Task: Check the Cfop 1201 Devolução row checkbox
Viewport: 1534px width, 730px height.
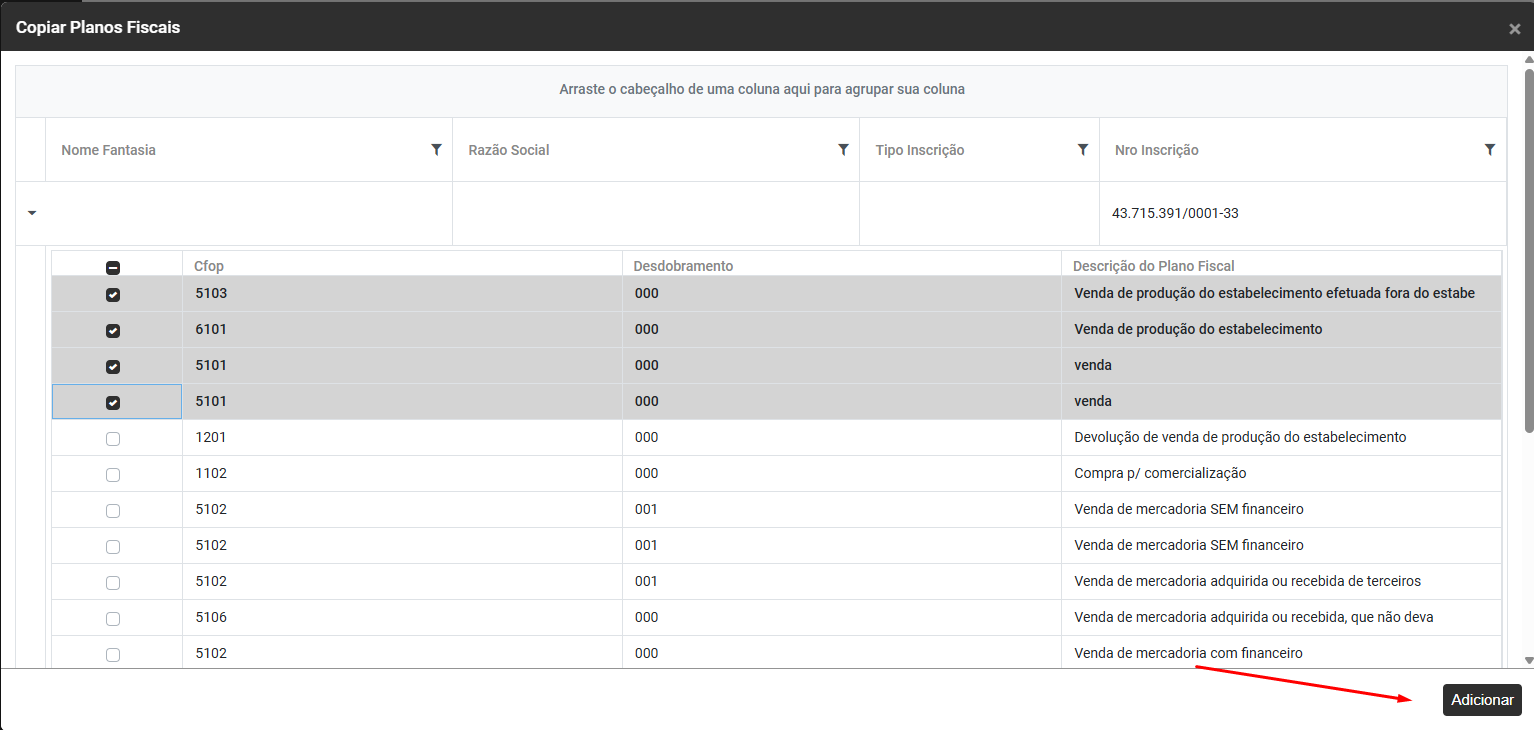Action: 113,439
